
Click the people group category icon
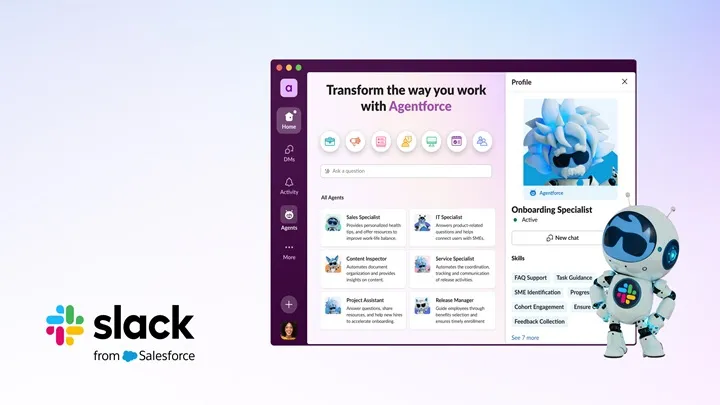click(x=482, y=142)
